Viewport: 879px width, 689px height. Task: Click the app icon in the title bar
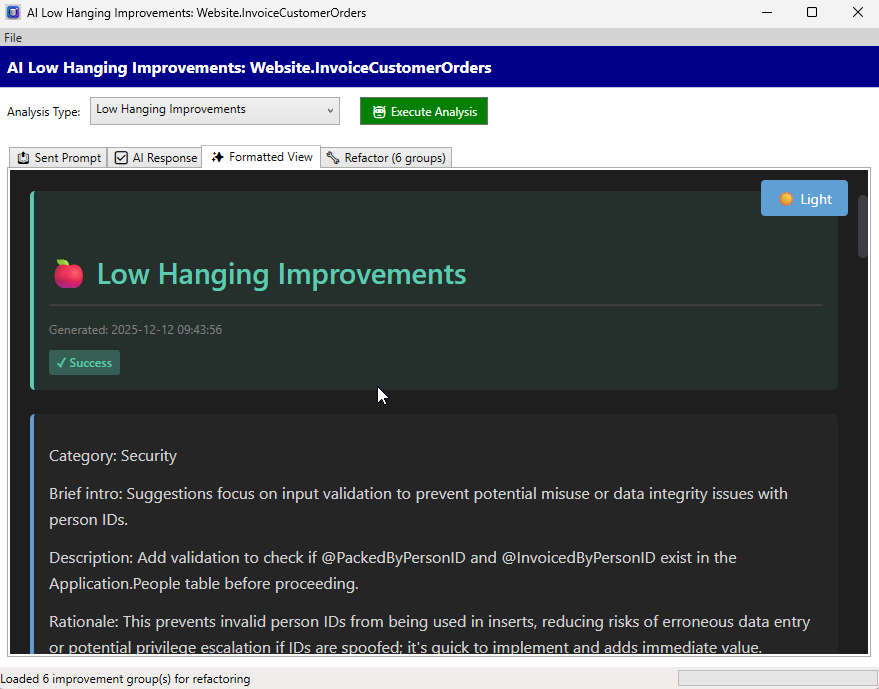(13, 13)
